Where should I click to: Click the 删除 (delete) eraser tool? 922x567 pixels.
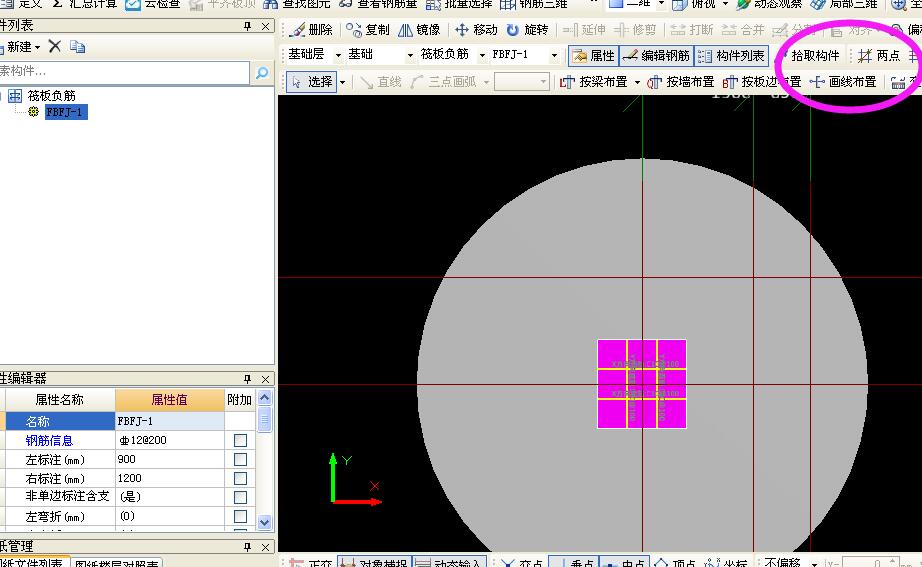coord(312,29)
